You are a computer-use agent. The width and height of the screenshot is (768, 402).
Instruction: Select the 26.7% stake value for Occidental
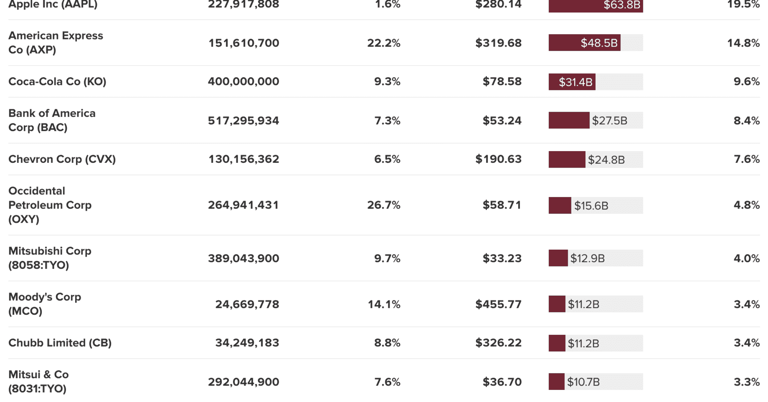pos(384,205)
